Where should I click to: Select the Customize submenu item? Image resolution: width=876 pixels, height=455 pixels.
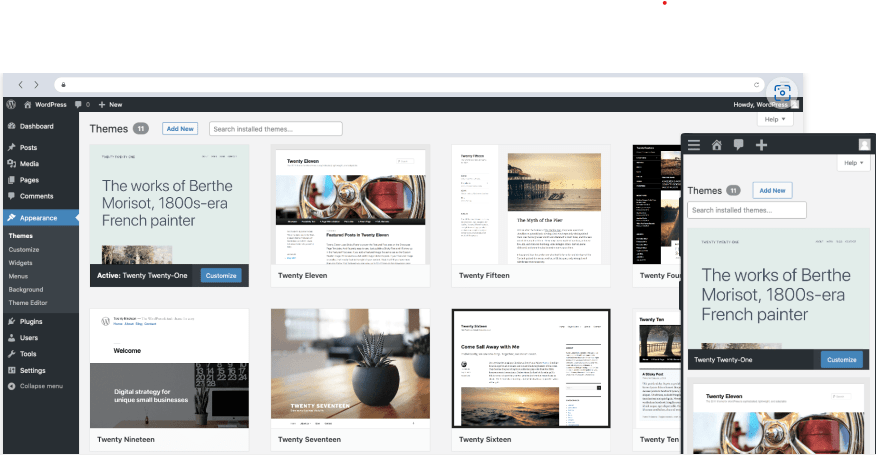pos(23,250)
